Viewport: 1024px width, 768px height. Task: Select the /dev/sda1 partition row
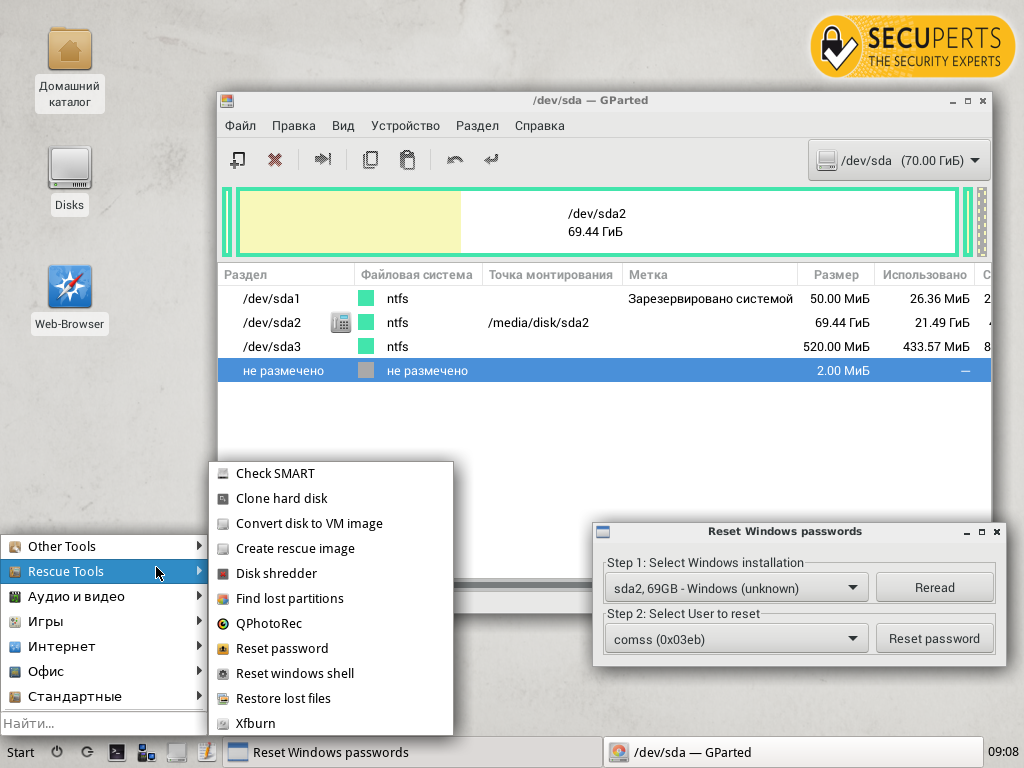click(604, 298)
